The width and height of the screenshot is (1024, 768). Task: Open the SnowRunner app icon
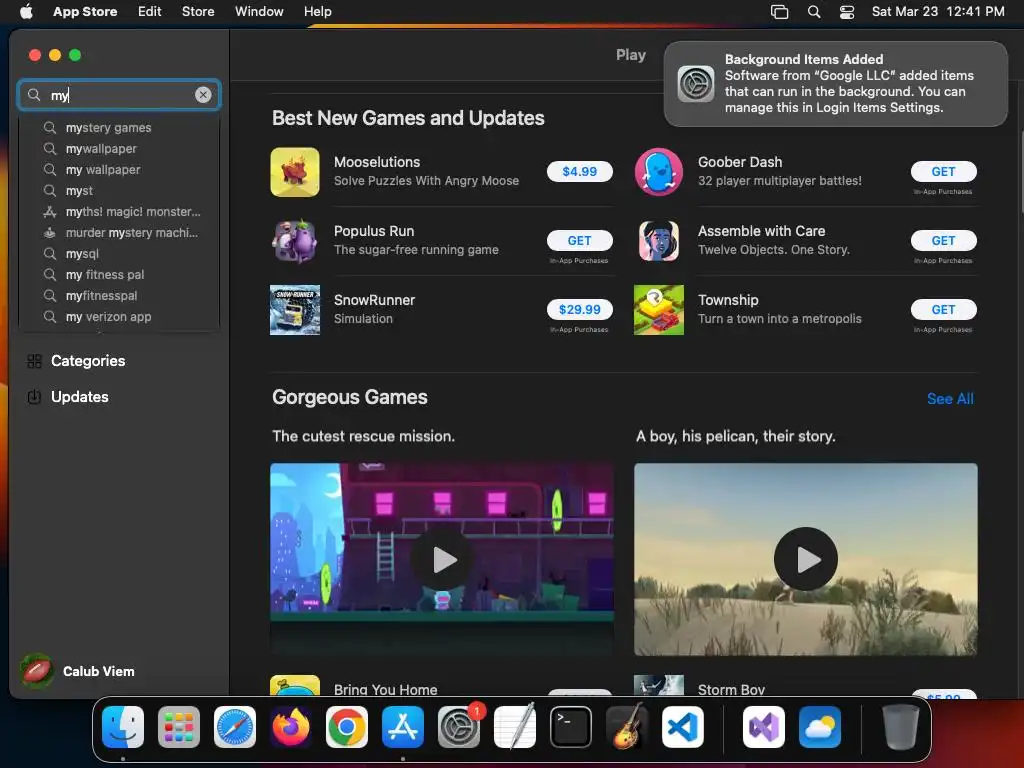pos(295,310)
